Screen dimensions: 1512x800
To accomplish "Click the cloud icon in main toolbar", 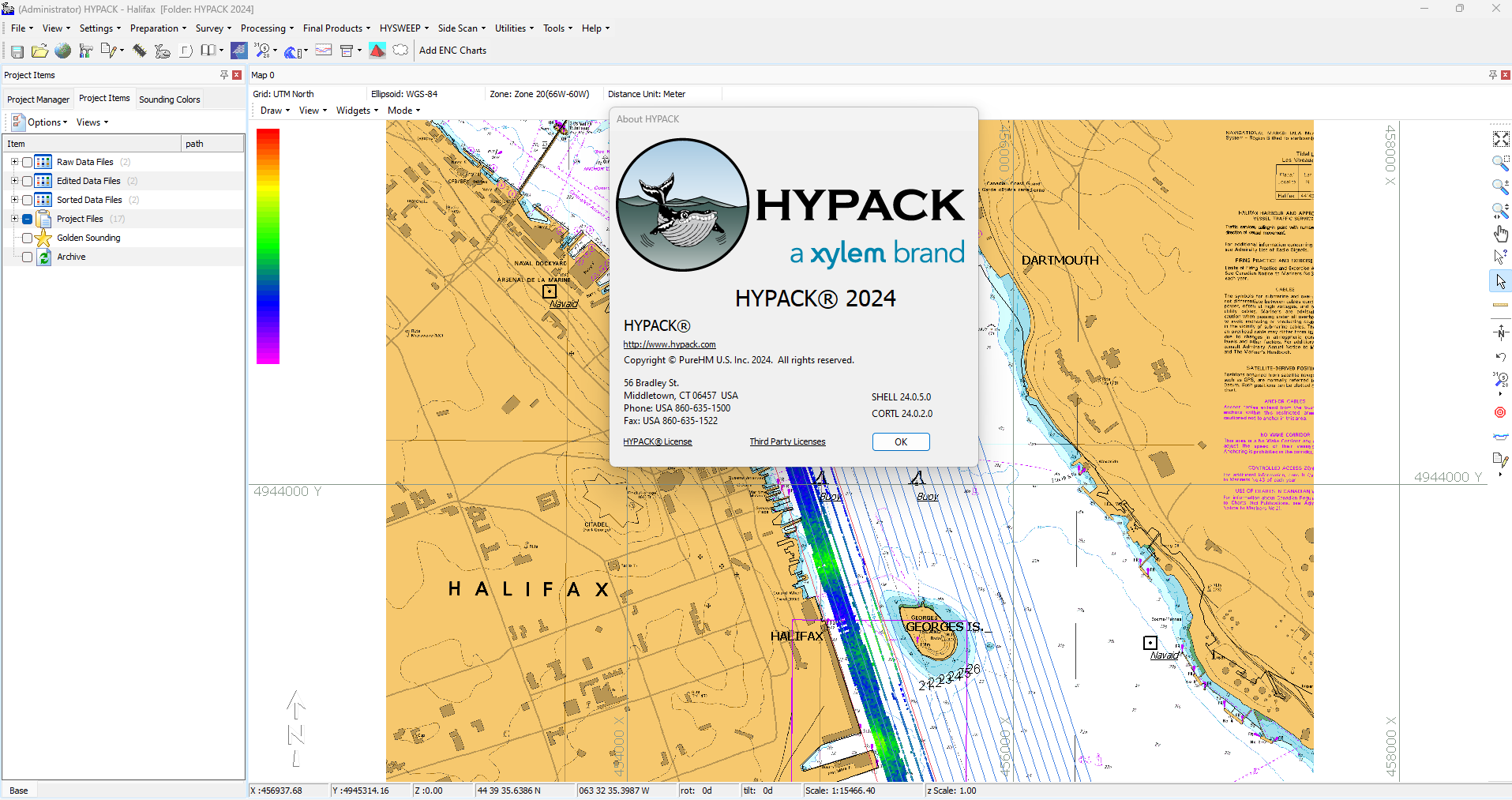I will tap(400, 51).
